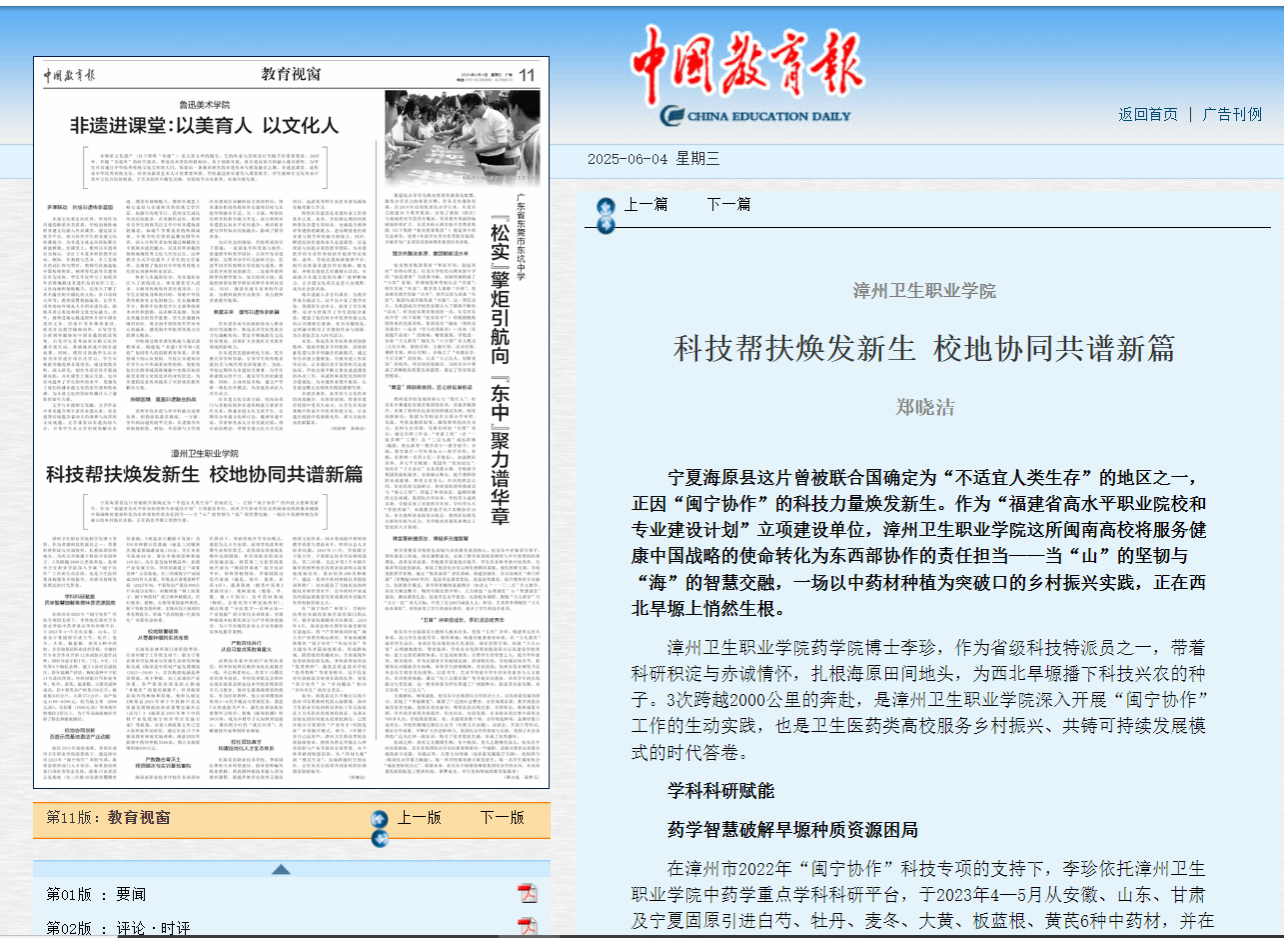
Task: Open 第01版 : 要闻 in the edition list
Action: 96,894
